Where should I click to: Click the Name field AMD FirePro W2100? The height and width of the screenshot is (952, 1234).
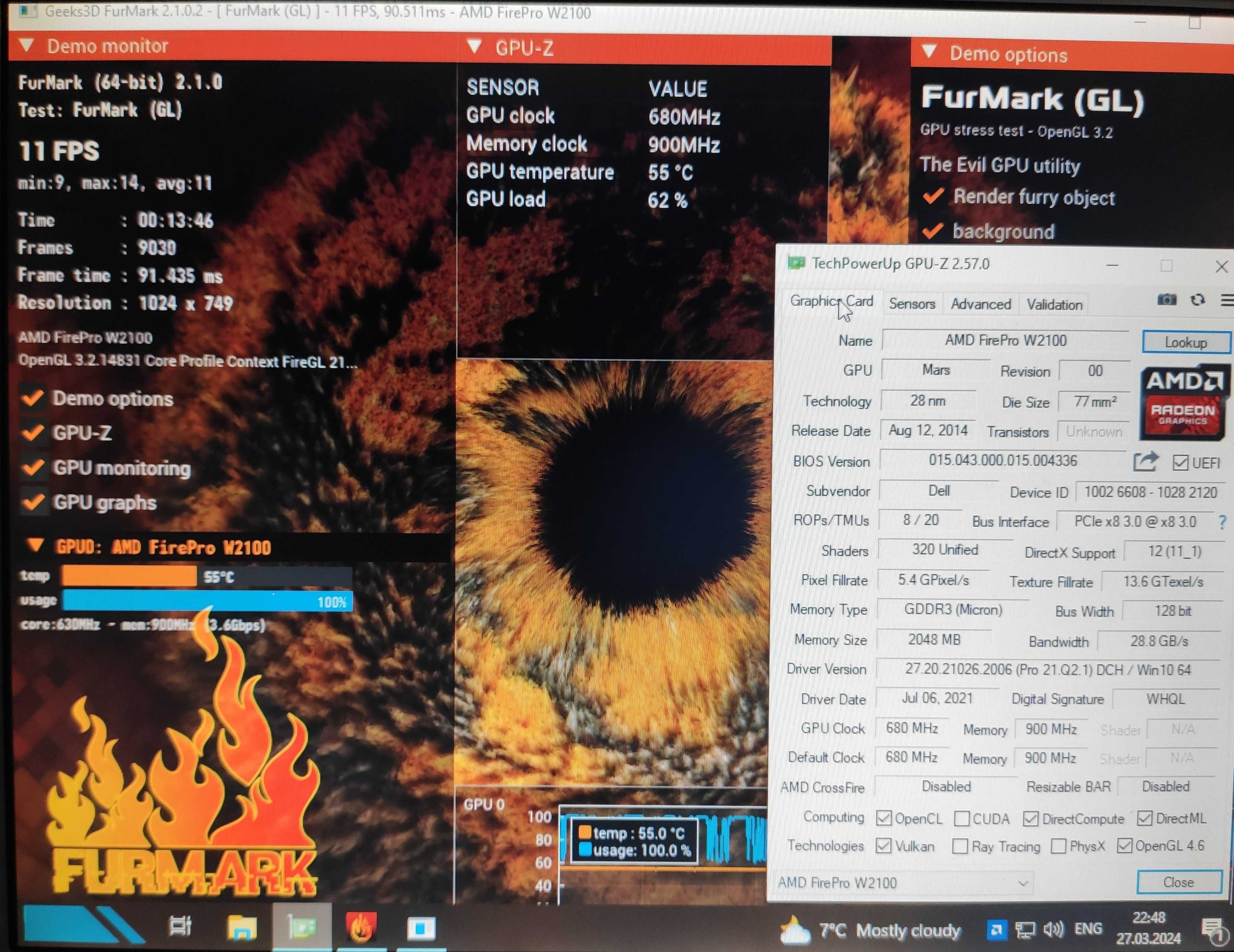(1005, 340)
